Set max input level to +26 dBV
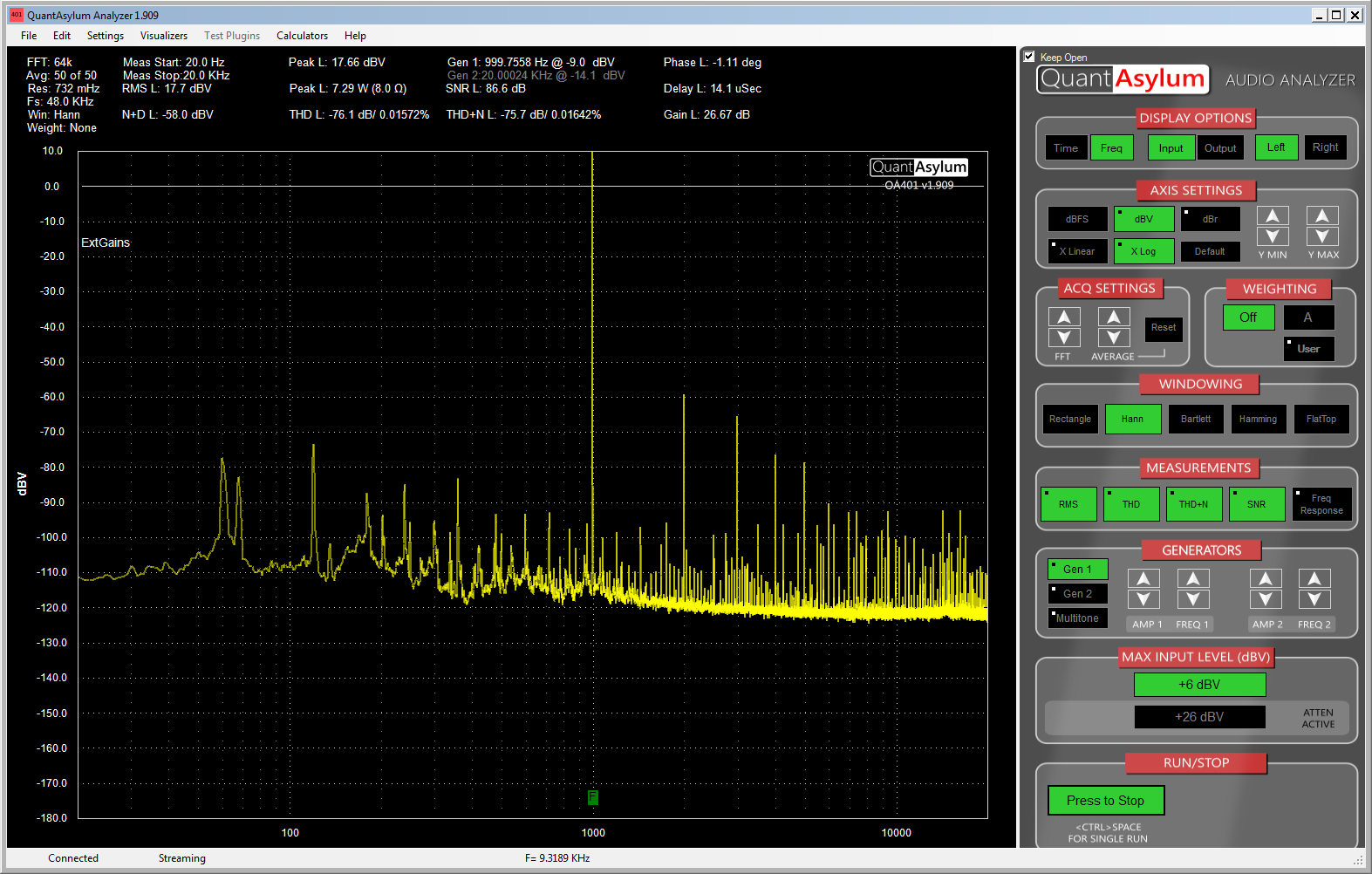The width and height of the screenshot is (1372, 874). pyautogui.click(x=1199, y=717)
